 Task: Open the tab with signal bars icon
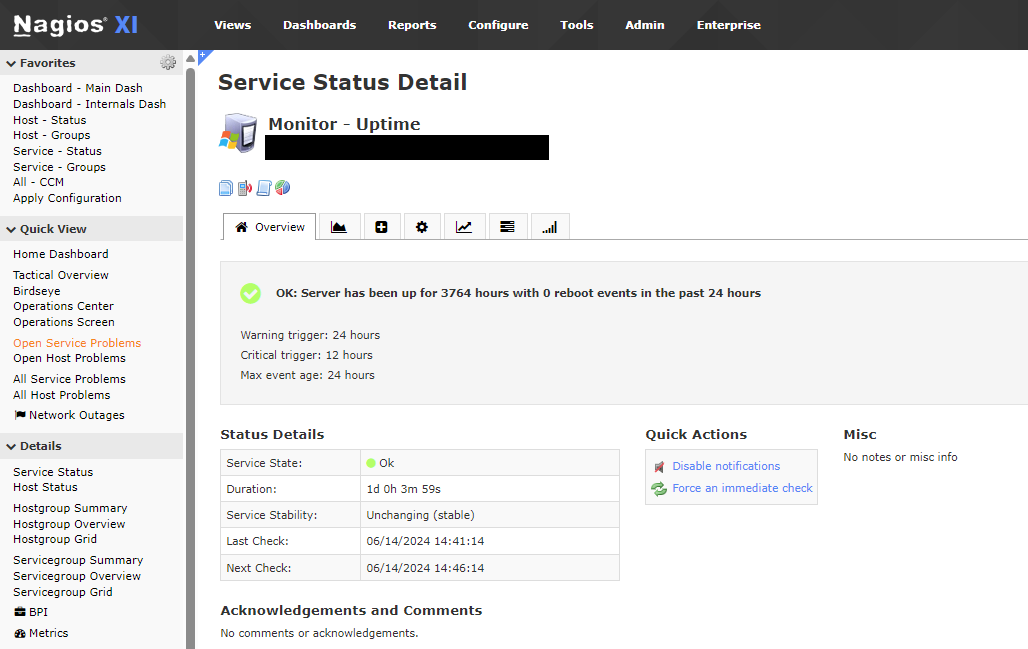(549, 227)
